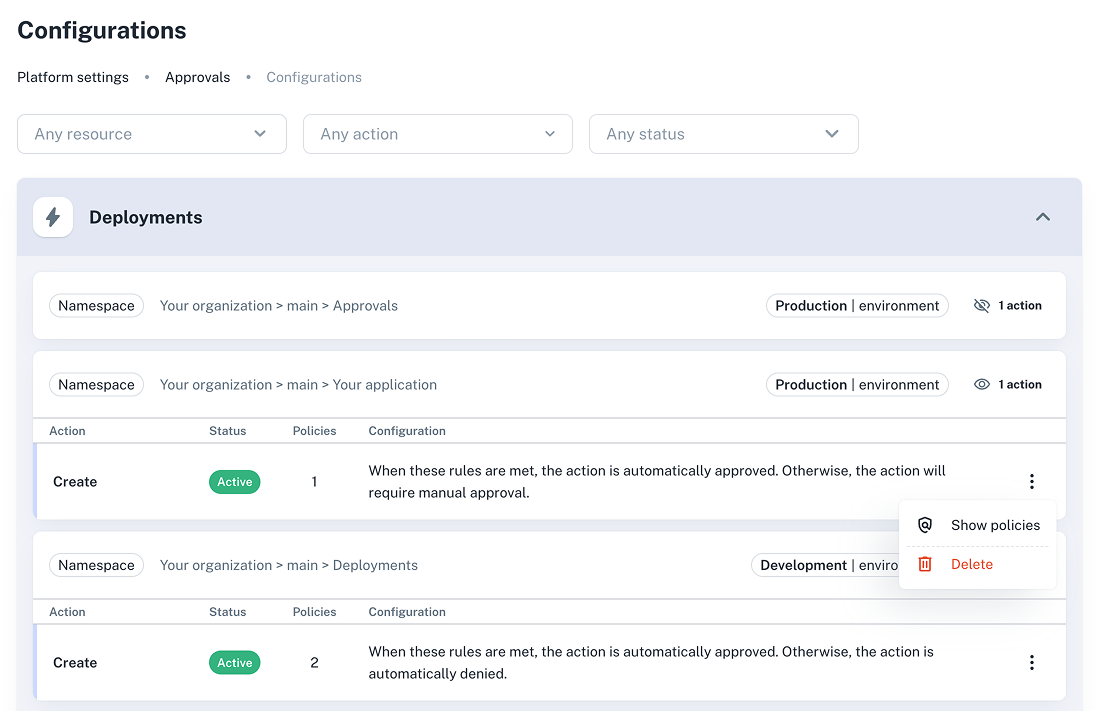Click the 1 action label on the Your application row
The height and width of the screenshot is (711, 1097).
[1020, 384]
